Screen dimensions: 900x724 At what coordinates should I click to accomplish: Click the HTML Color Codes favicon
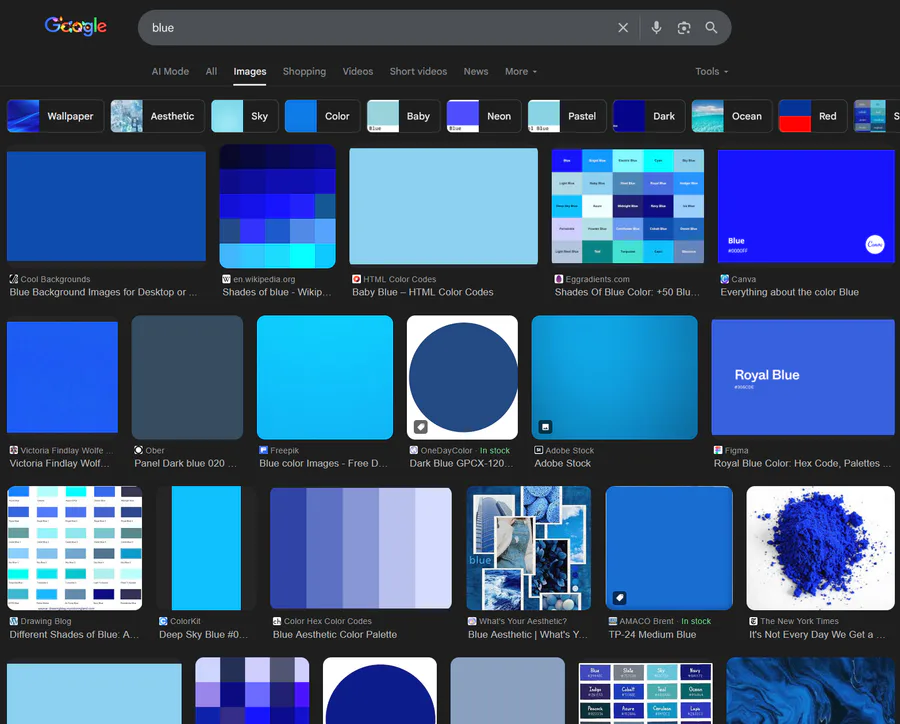click(x=356, y=279)
